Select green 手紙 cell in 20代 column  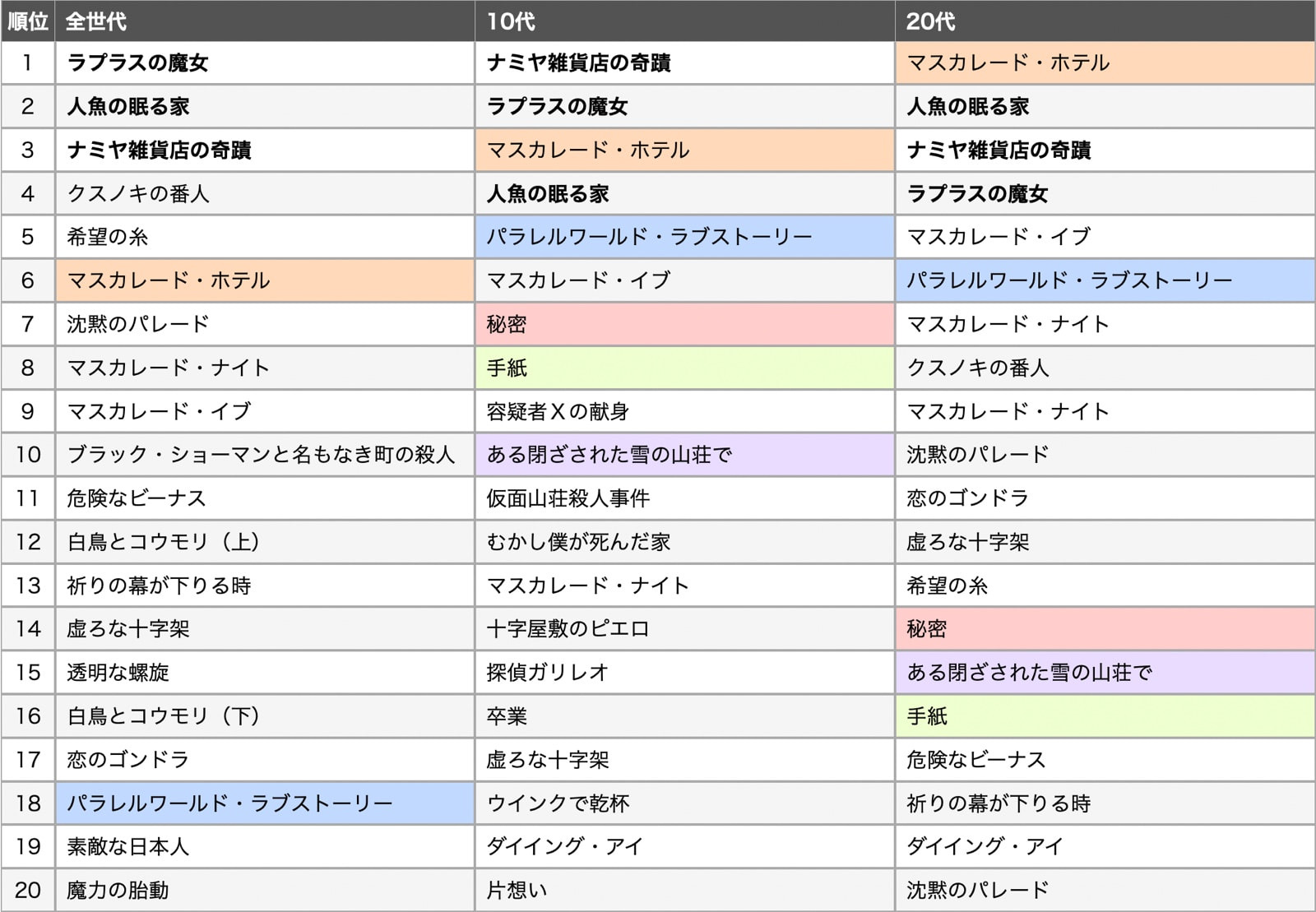click(x=927, y=716)
